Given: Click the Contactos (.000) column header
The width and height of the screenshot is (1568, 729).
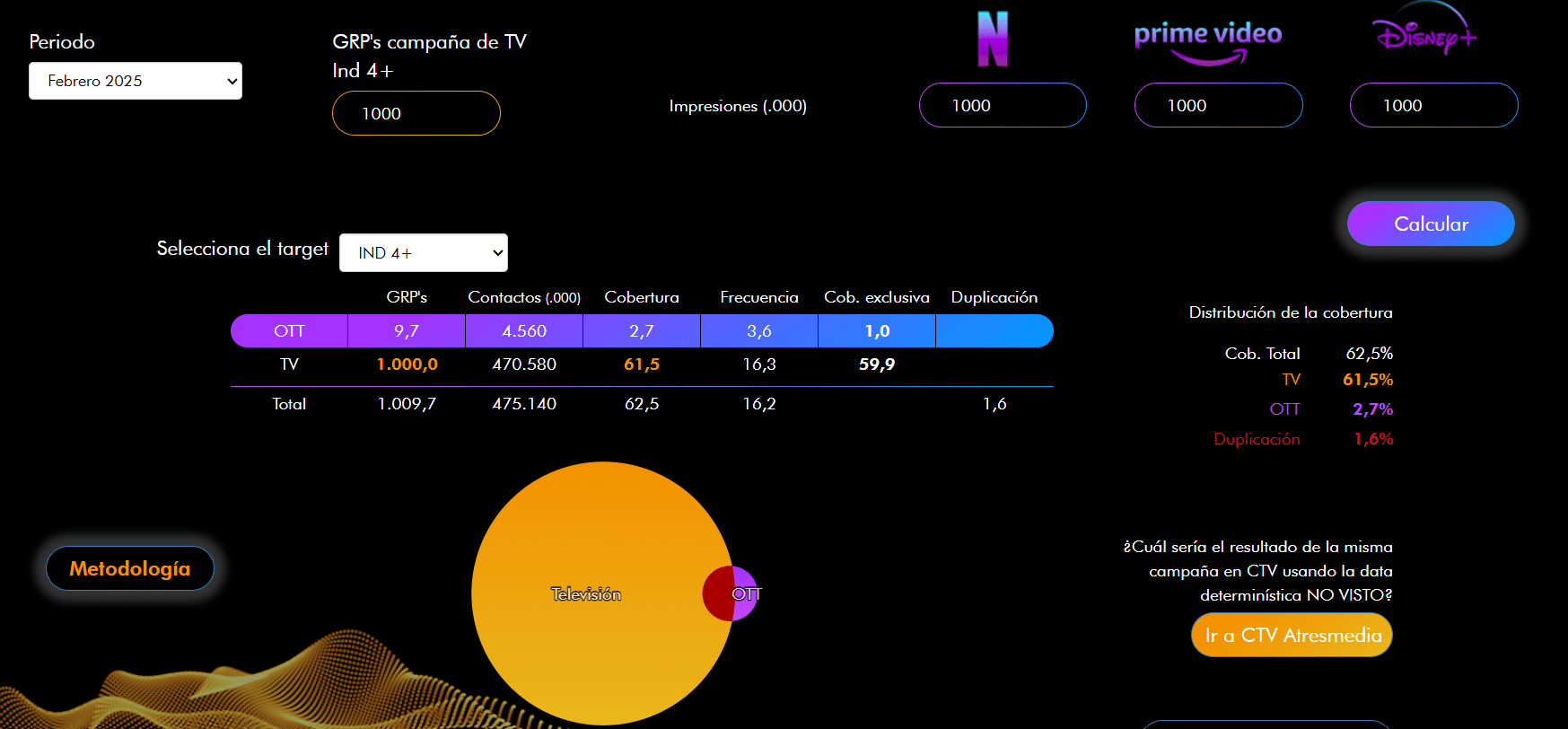Looking at the screenshot, I should tap(524, 297).
